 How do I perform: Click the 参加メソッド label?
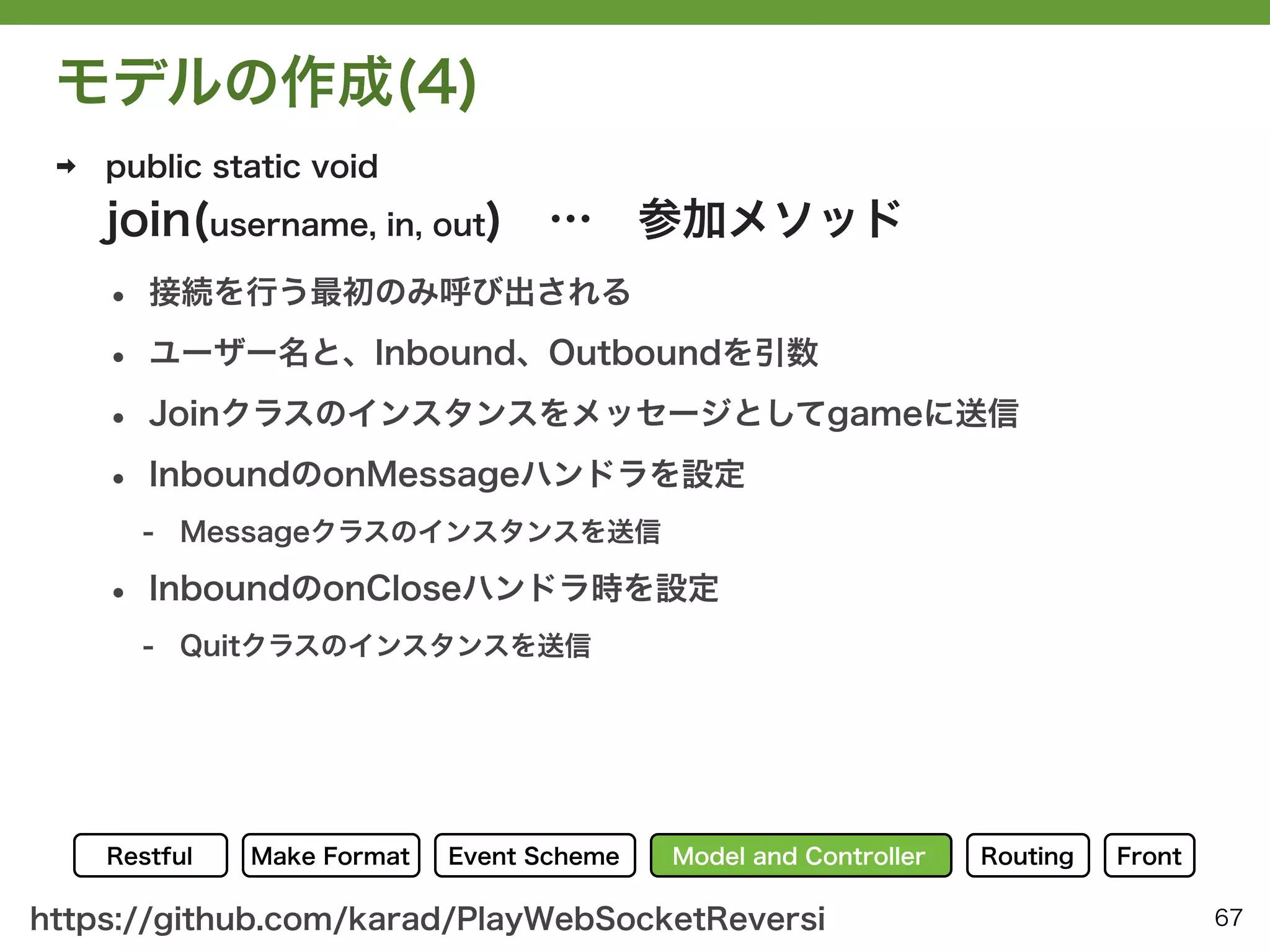point(769,219)
